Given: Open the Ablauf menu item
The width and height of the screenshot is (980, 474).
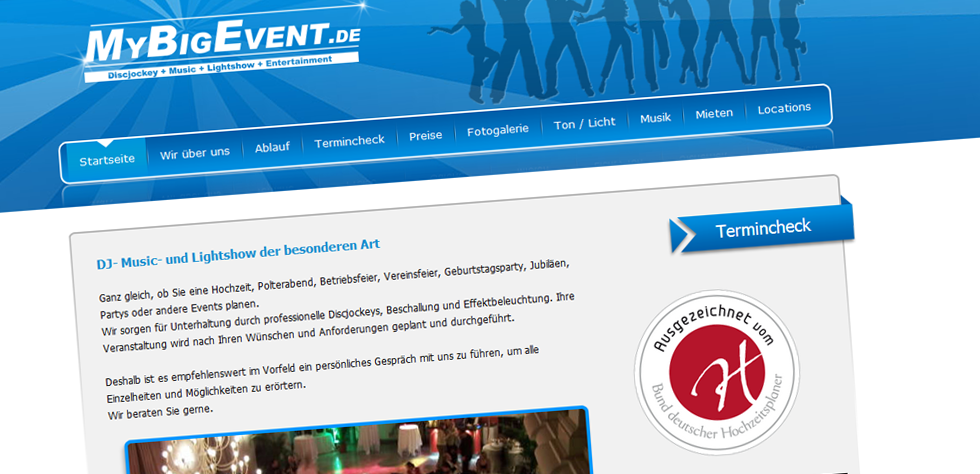Looking at the screenshot, I should (x=272, y=148).
